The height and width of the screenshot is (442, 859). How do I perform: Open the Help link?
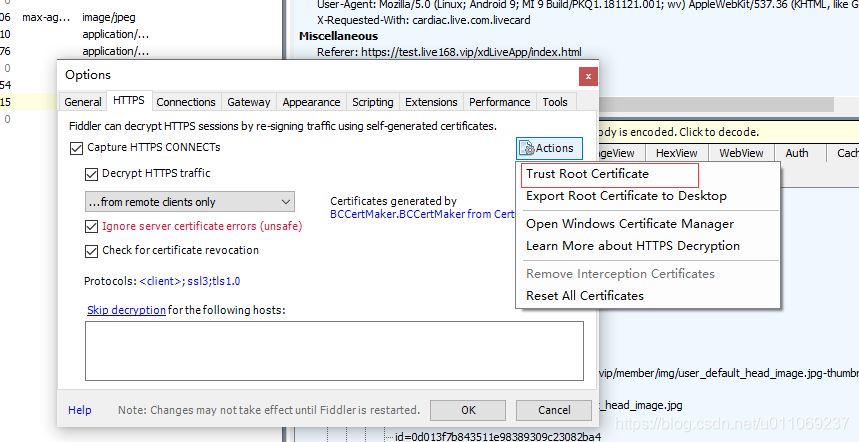tap(79, 410)
